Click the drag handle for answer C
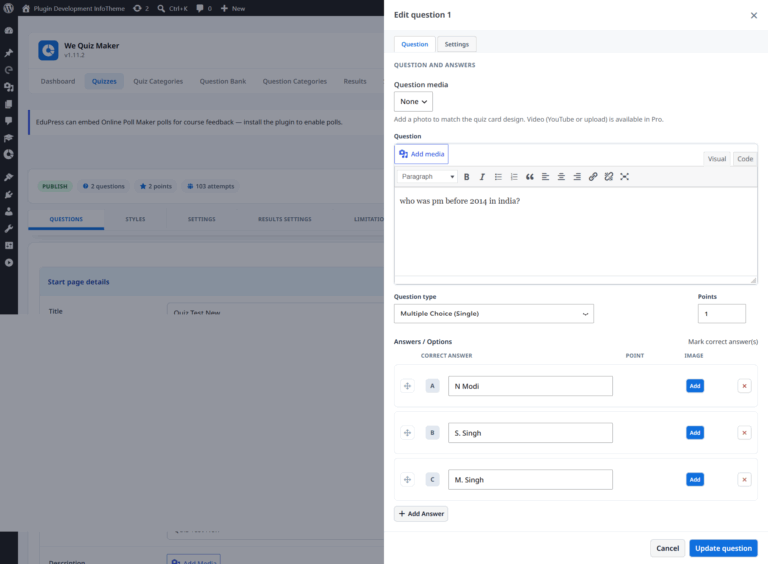This screenshot has width=768, height=564. point(407,480)
